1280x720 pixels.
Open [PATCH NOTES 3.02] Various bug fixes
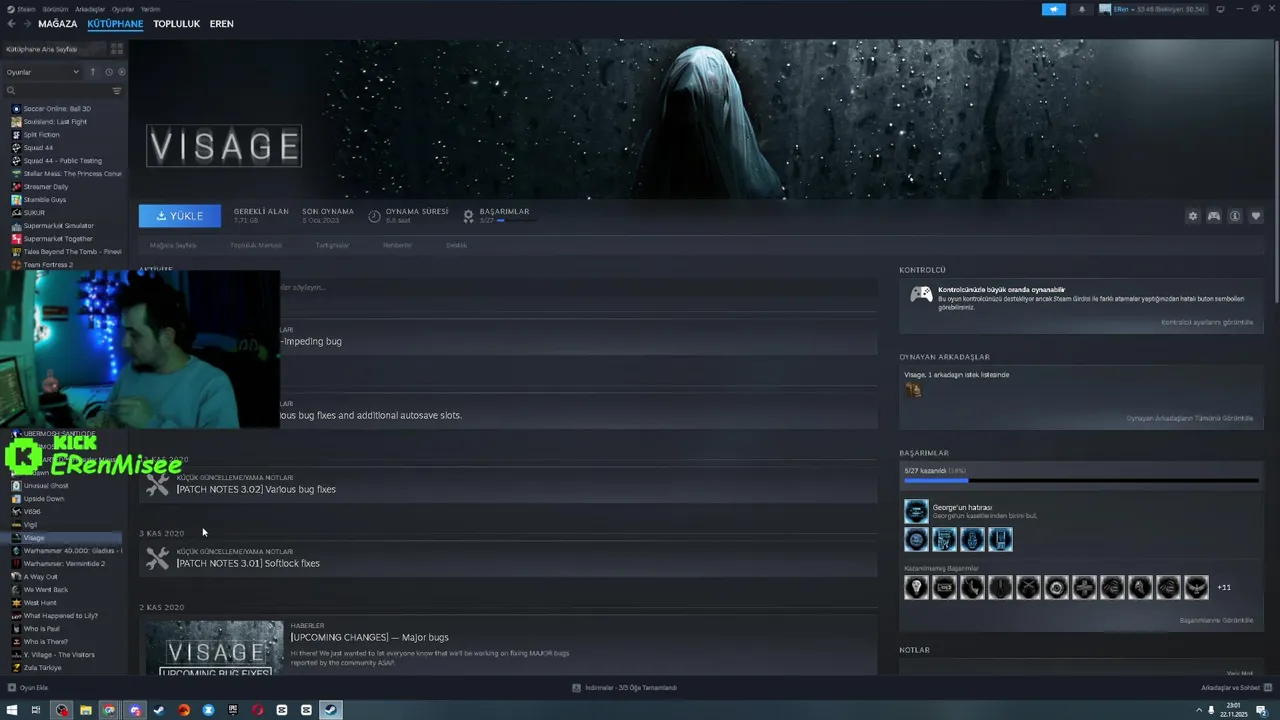click(256, 489)
